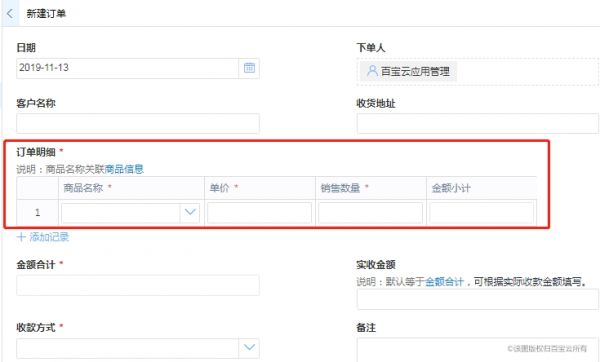Click the 销售数量 input in row 1

click(370, 213)
